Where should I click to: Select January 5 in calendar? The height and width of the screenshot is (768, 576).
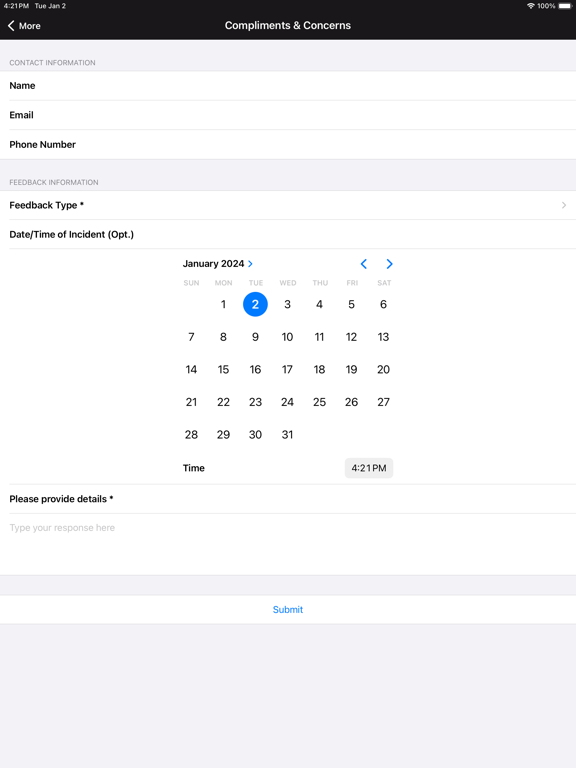(351, 304)
